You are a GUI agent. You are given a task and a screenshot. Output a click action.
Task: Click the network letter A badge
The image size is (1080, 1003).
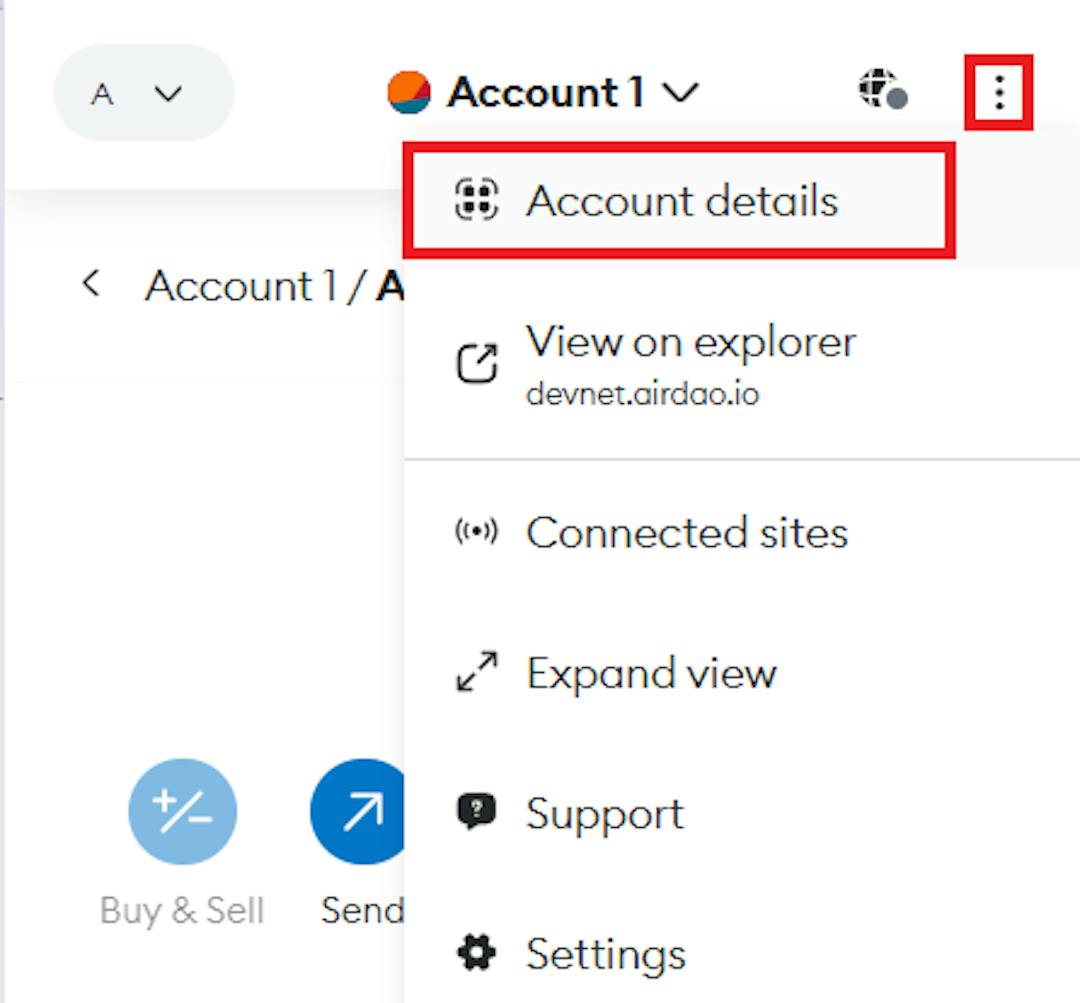click(x=101, y=94)
